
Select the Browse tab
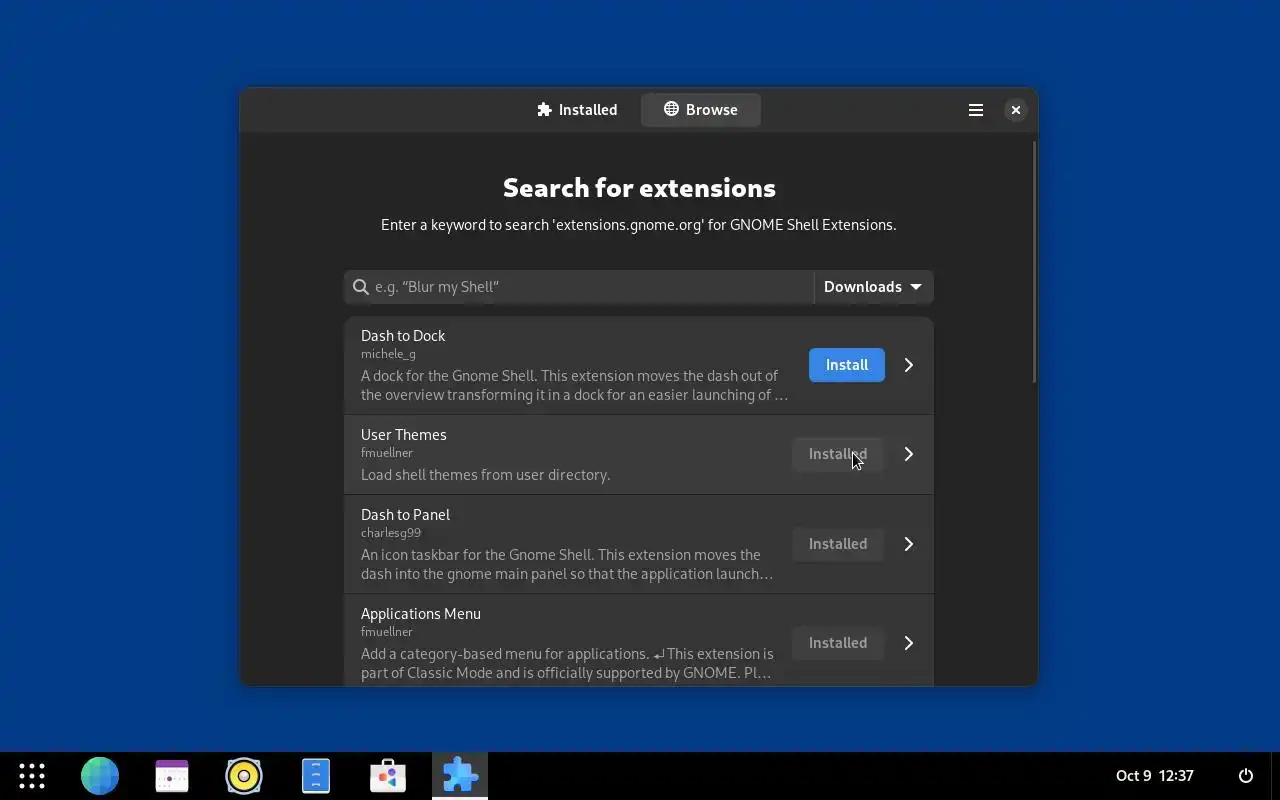(700, 110)
